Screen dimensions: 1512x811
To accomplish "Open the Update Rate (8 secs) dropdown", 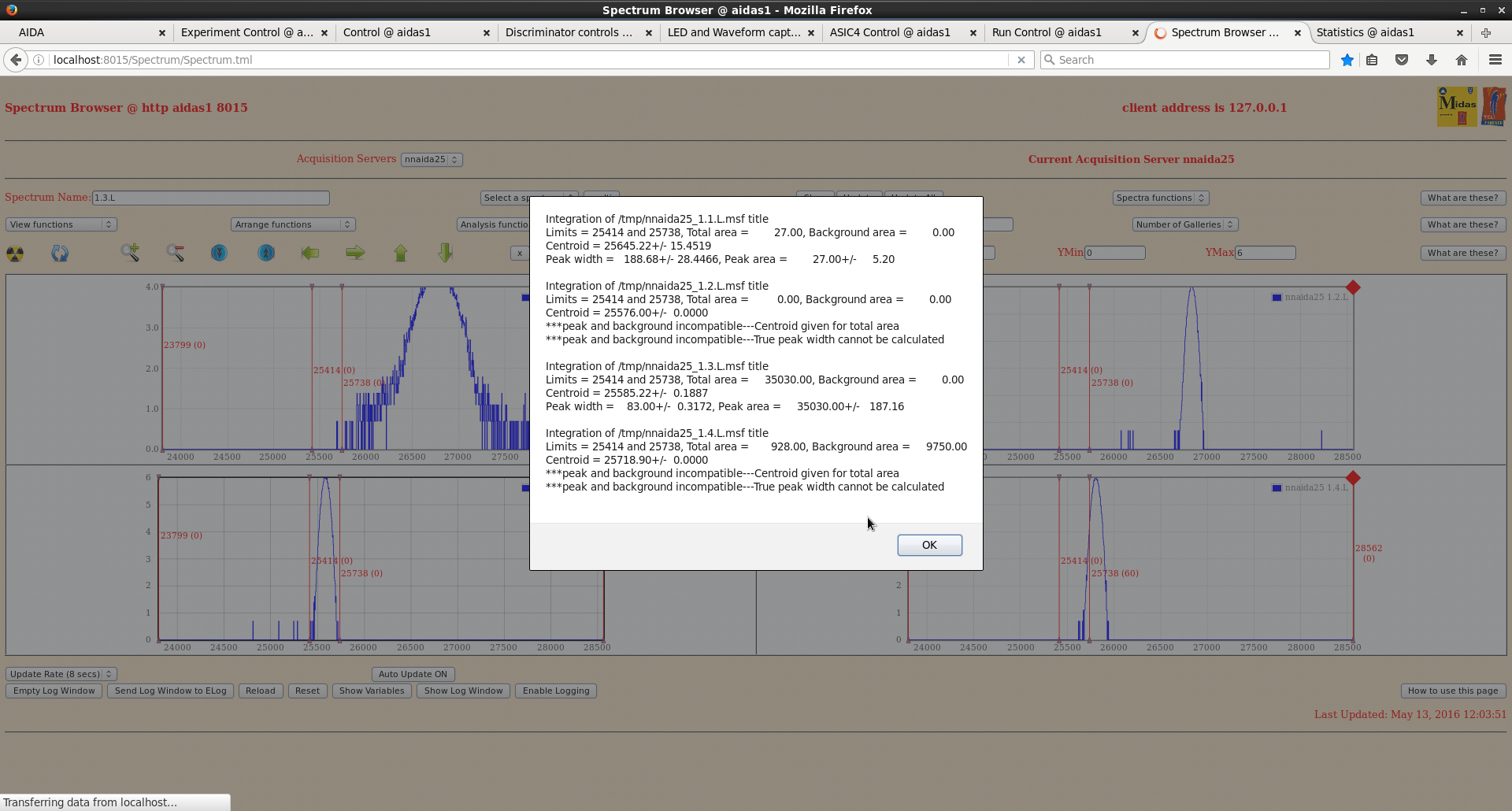I will [61, 674].
